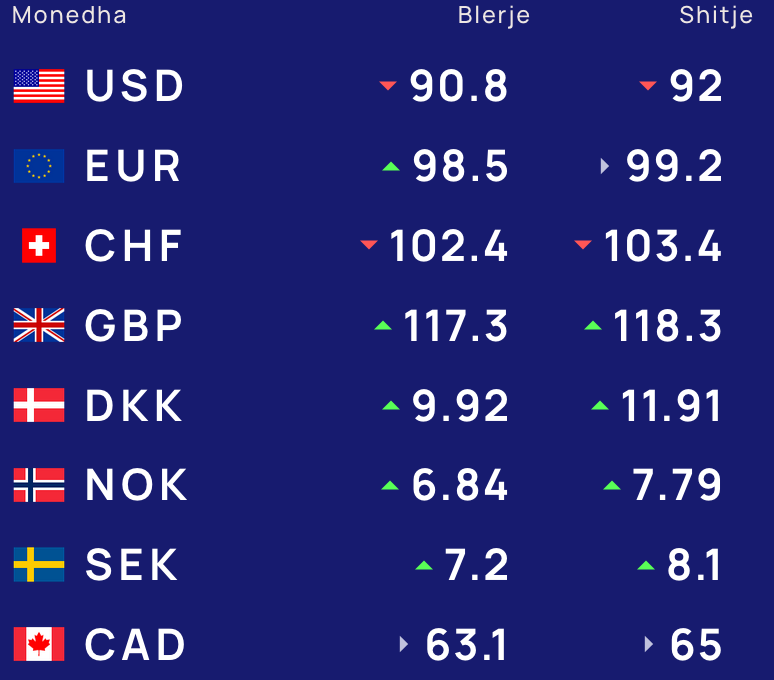Select the Swiss flag icon
Viewport: 774px width, 680px height.
(x=39, y=245)
